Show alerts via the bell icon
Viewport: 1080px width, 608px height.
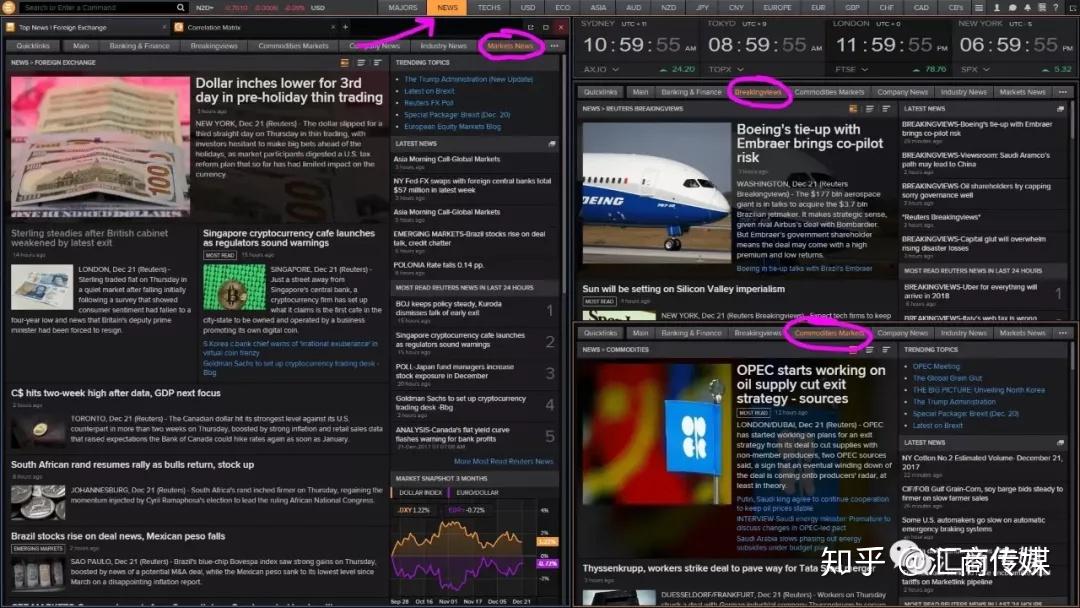click(x=1027, y=8)
